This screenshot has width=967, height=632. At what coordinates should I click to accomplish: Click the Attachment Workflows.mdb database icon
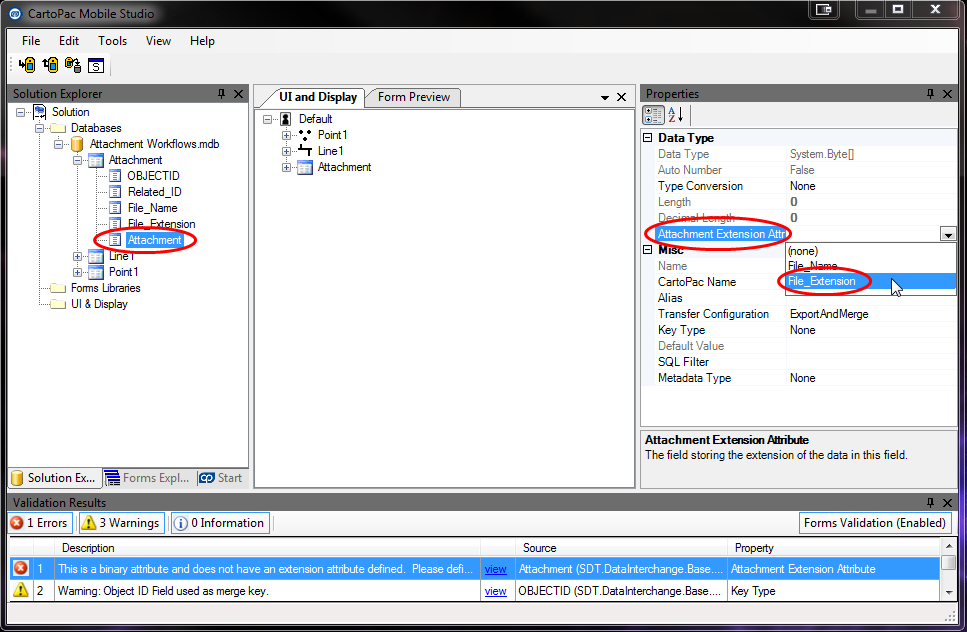pyautogui.click(x=77, y=144)
